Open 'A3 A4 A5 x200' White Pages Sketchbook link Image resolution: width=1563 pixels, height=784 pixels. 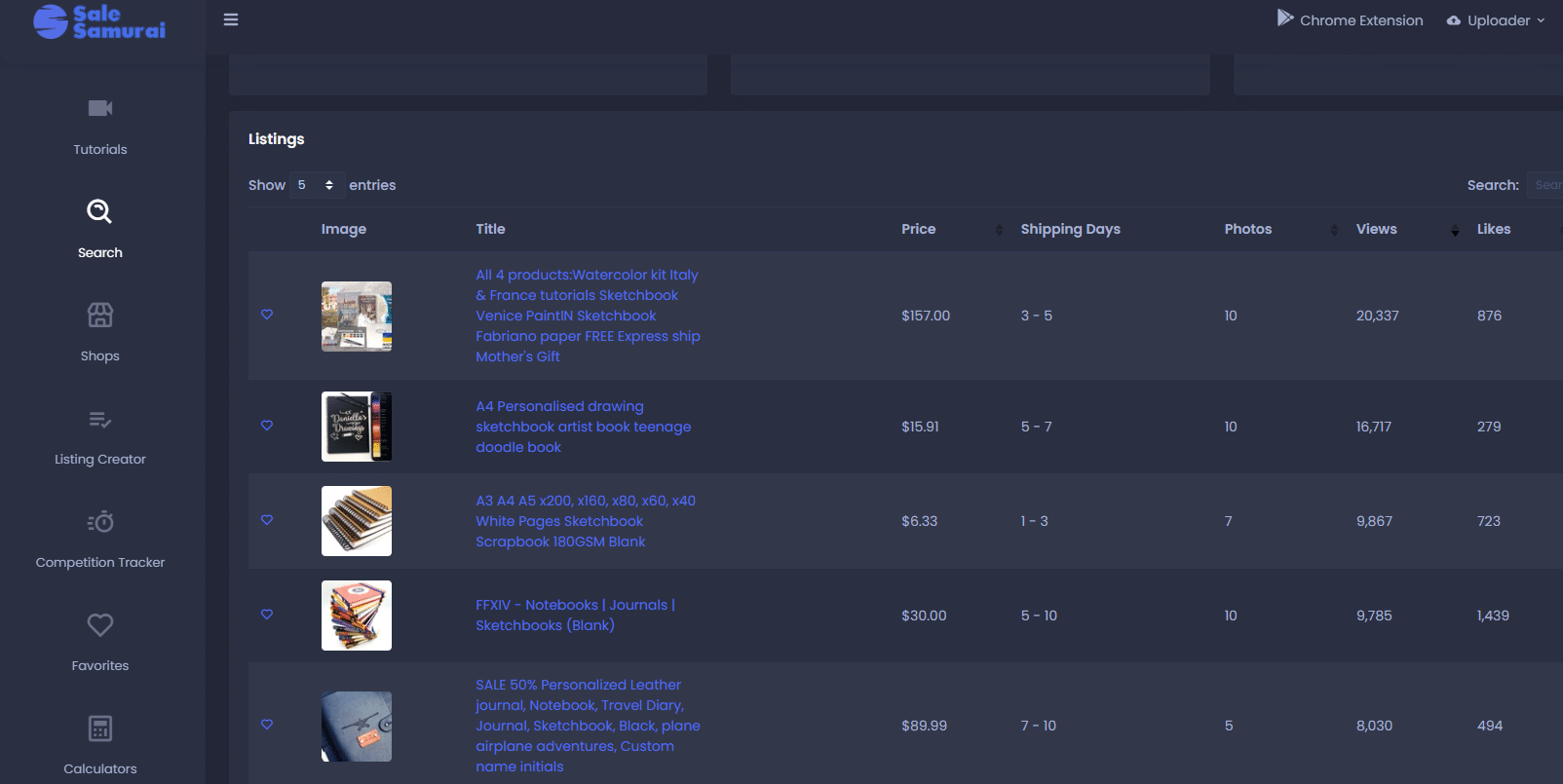point(586,521)
